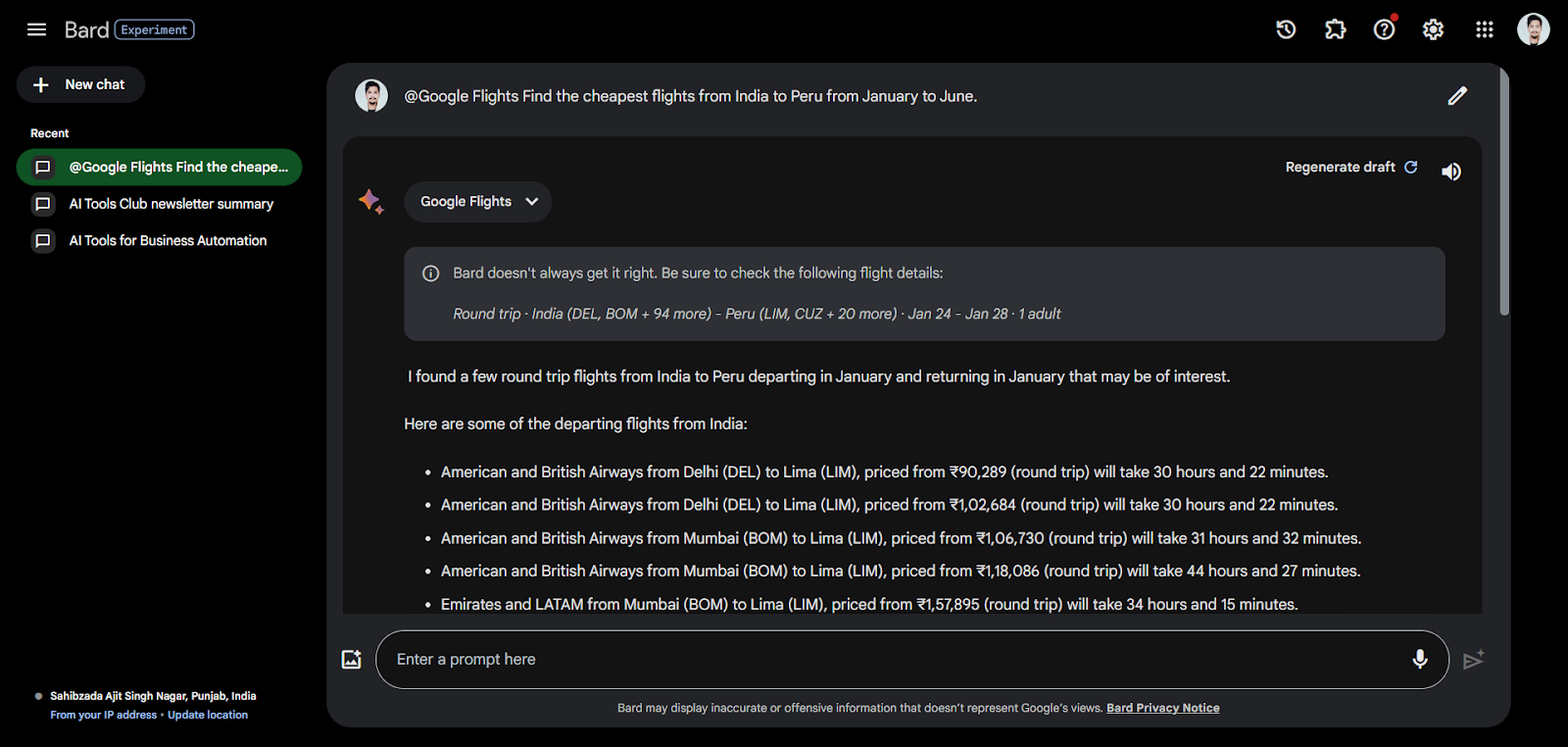Click the Round trip flight details line
The image size is (1568, 747).
[x=757, y=314]
